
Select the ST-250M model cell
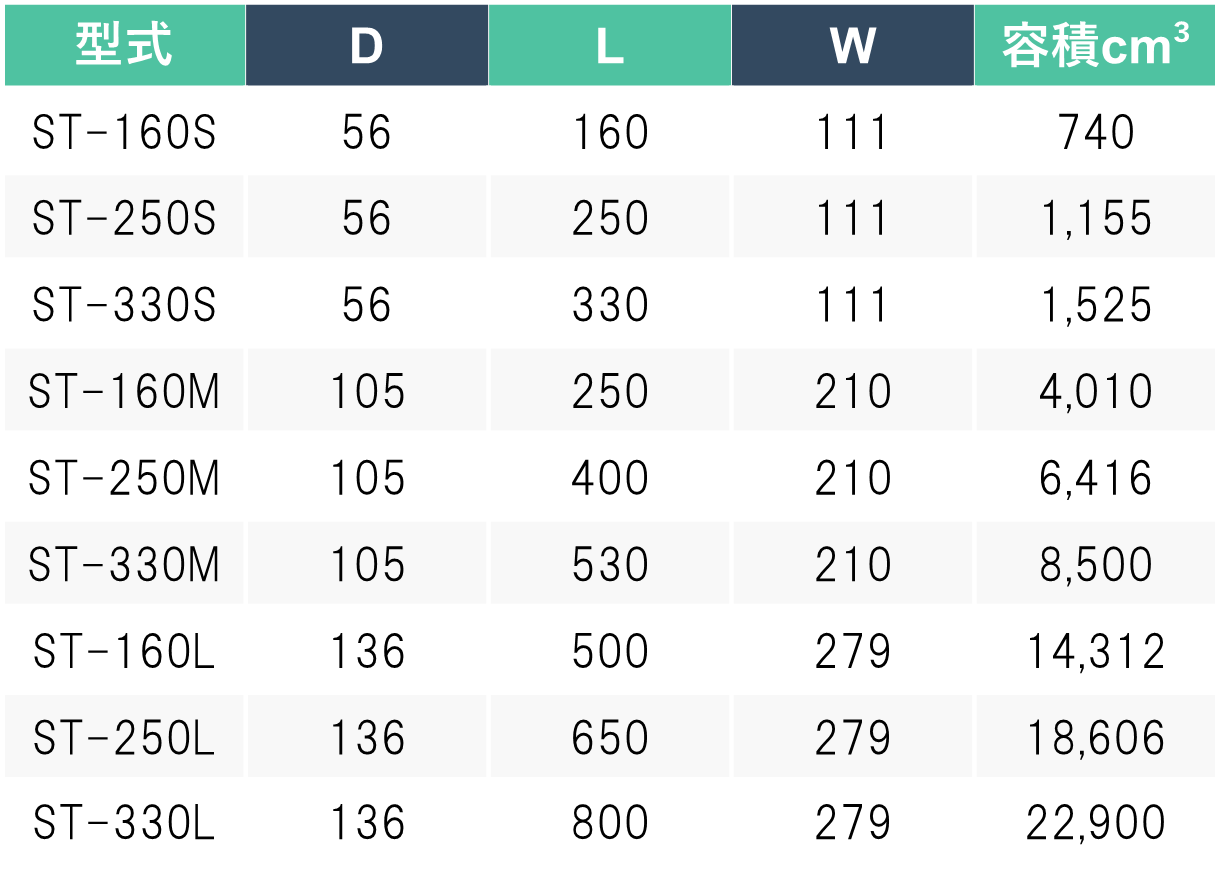[124, 478]
